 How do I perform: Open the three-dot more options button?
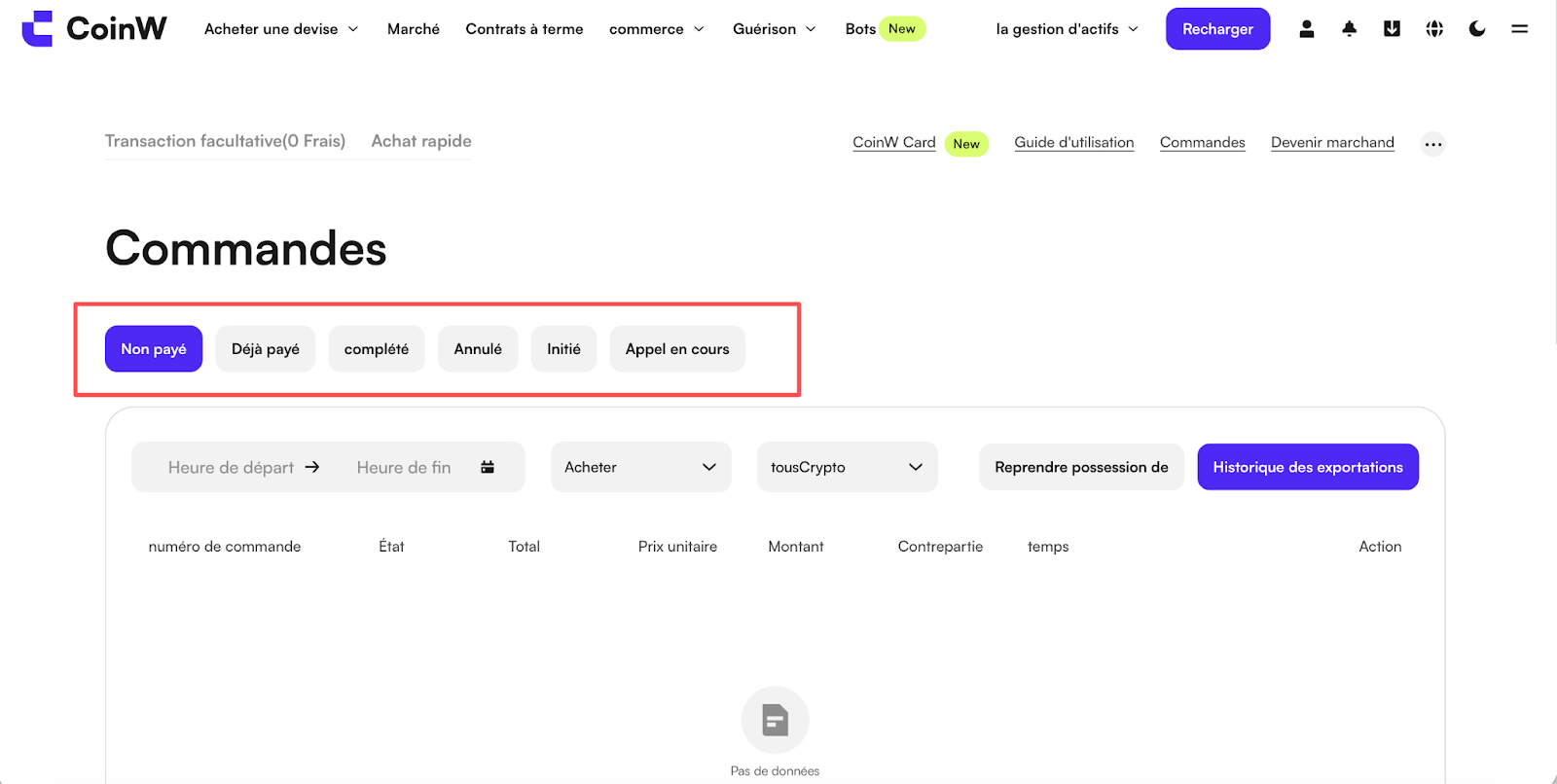pos(1432,144)
